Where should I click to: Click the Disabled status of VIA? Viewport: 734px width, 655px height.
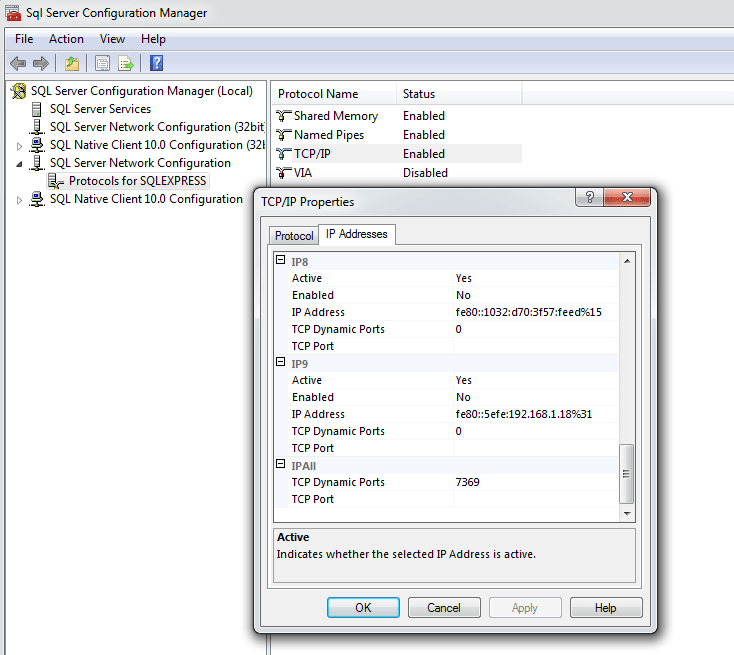425,173
